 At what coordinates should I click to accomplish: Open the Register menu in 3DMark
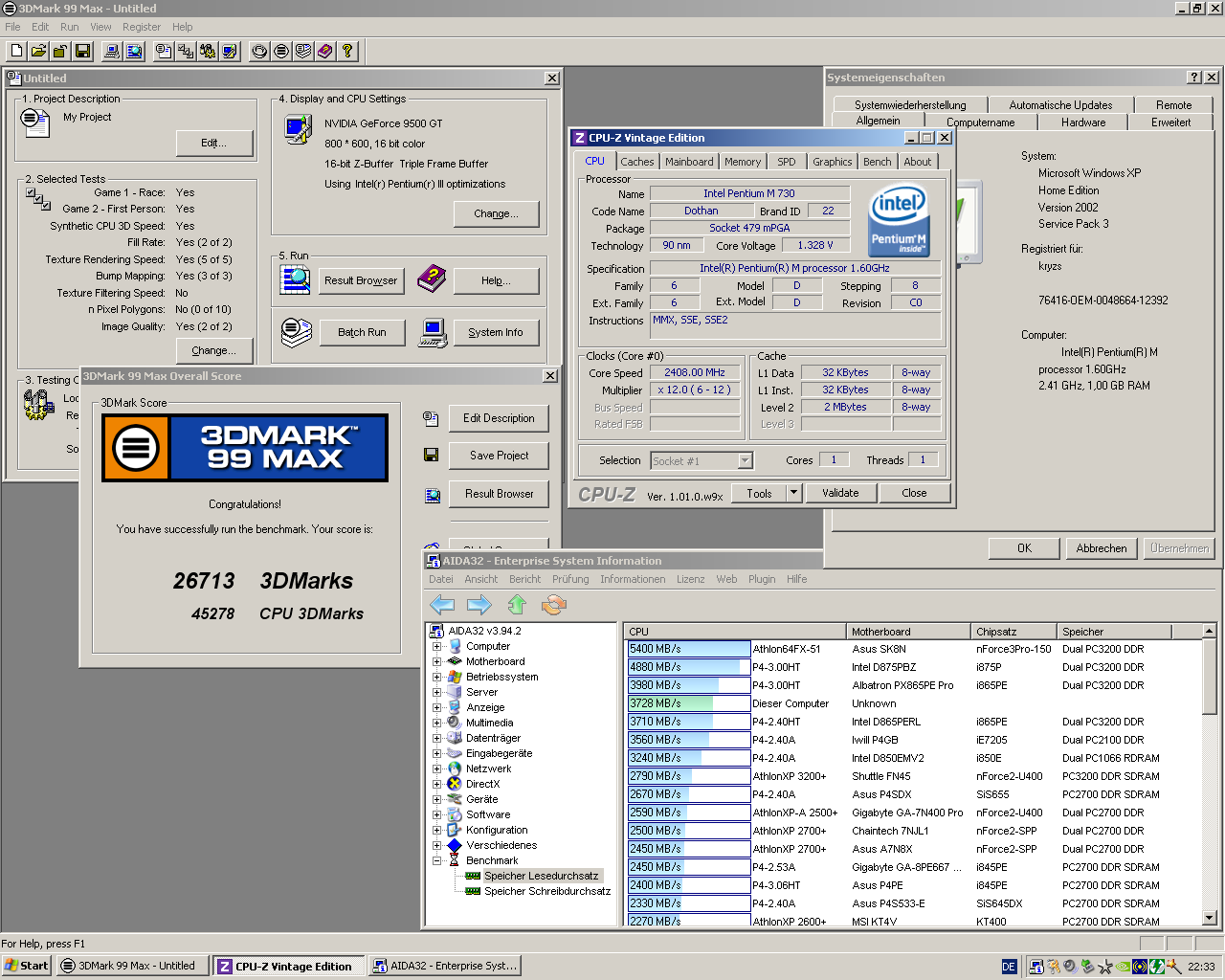pyautogui.click(x=141, y=27)
